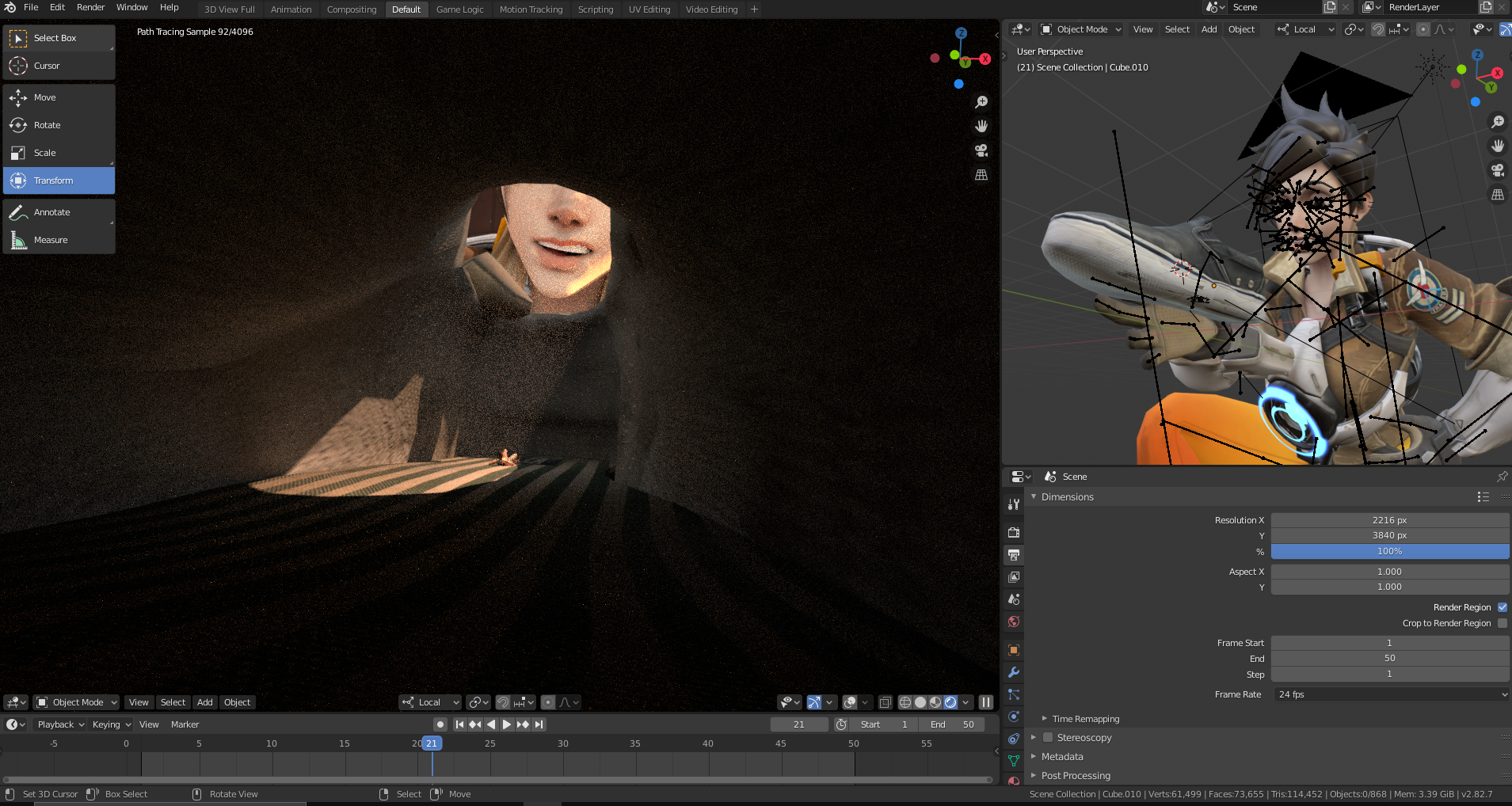Click the Aspect X value slider
This screenshot has width=1512, height=806.
click(1390, 572)
